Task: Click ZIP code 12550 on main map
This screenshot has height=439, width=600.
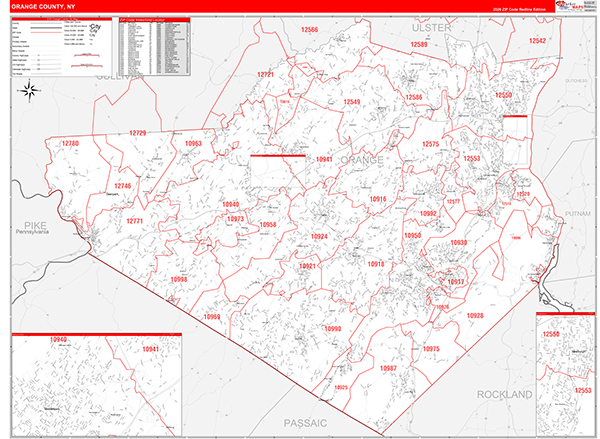Action: pyautogui.click(x=503, y=95)
